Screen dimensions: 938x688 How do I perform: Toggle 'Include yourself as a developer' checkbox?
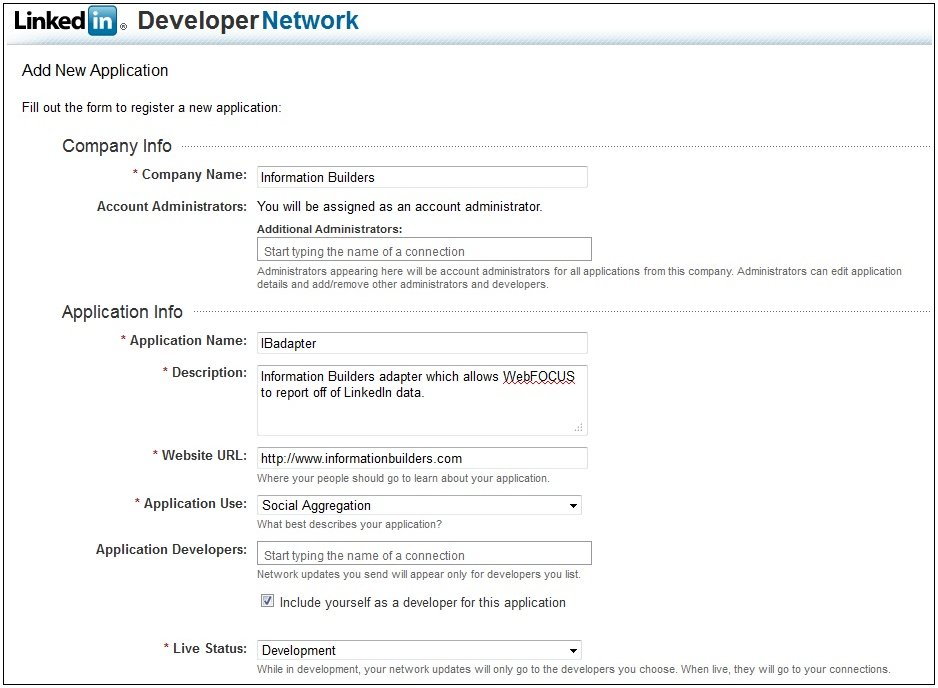click(267, 601)
